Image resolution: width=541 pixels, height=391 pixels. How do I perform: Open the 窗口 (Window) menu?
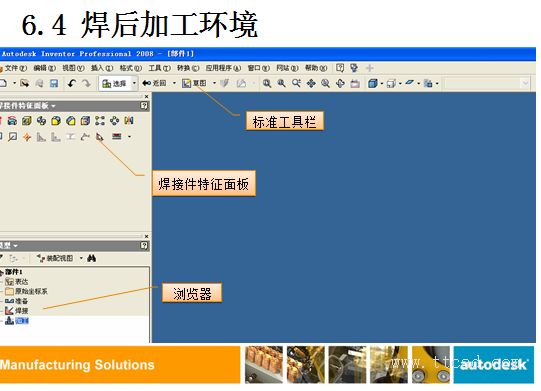258,68
